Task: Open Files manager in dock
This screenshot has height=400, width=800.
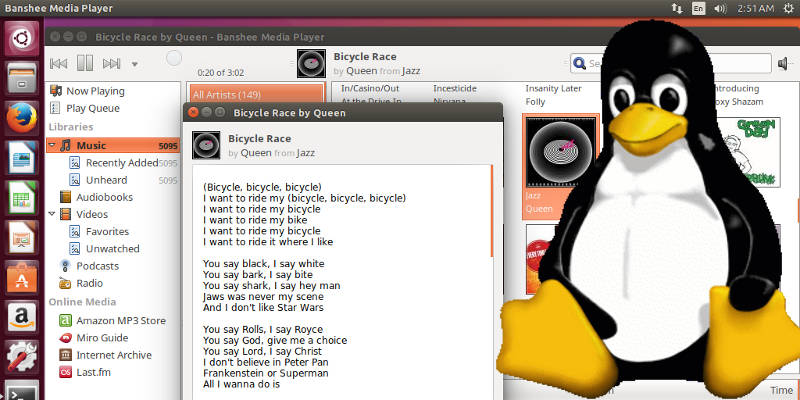Action: tap(22, 78)
